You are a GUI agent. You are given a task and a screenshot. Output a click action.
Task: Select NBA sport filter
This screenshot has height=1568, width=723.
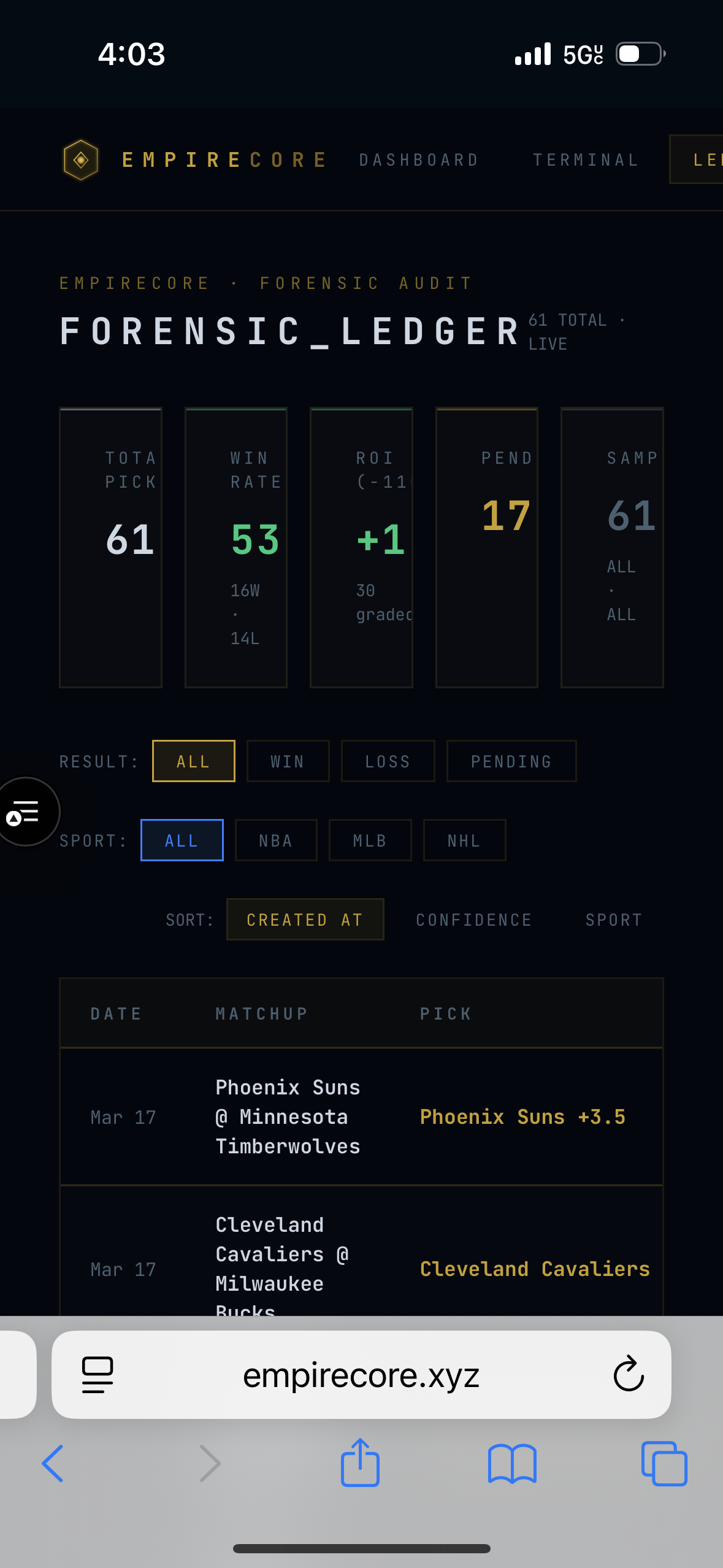click(x=276, y=840)
